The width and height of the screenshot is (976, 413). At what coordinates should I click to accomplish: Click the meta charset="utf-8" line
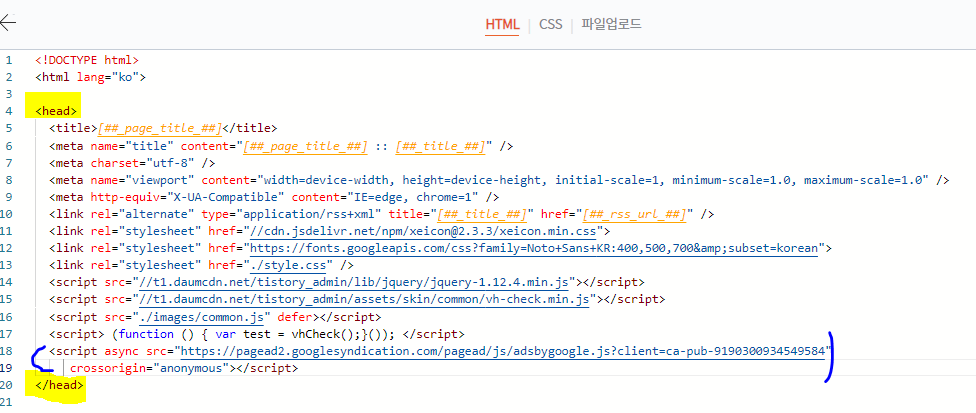pyautogui.click(x=132, y=163)
